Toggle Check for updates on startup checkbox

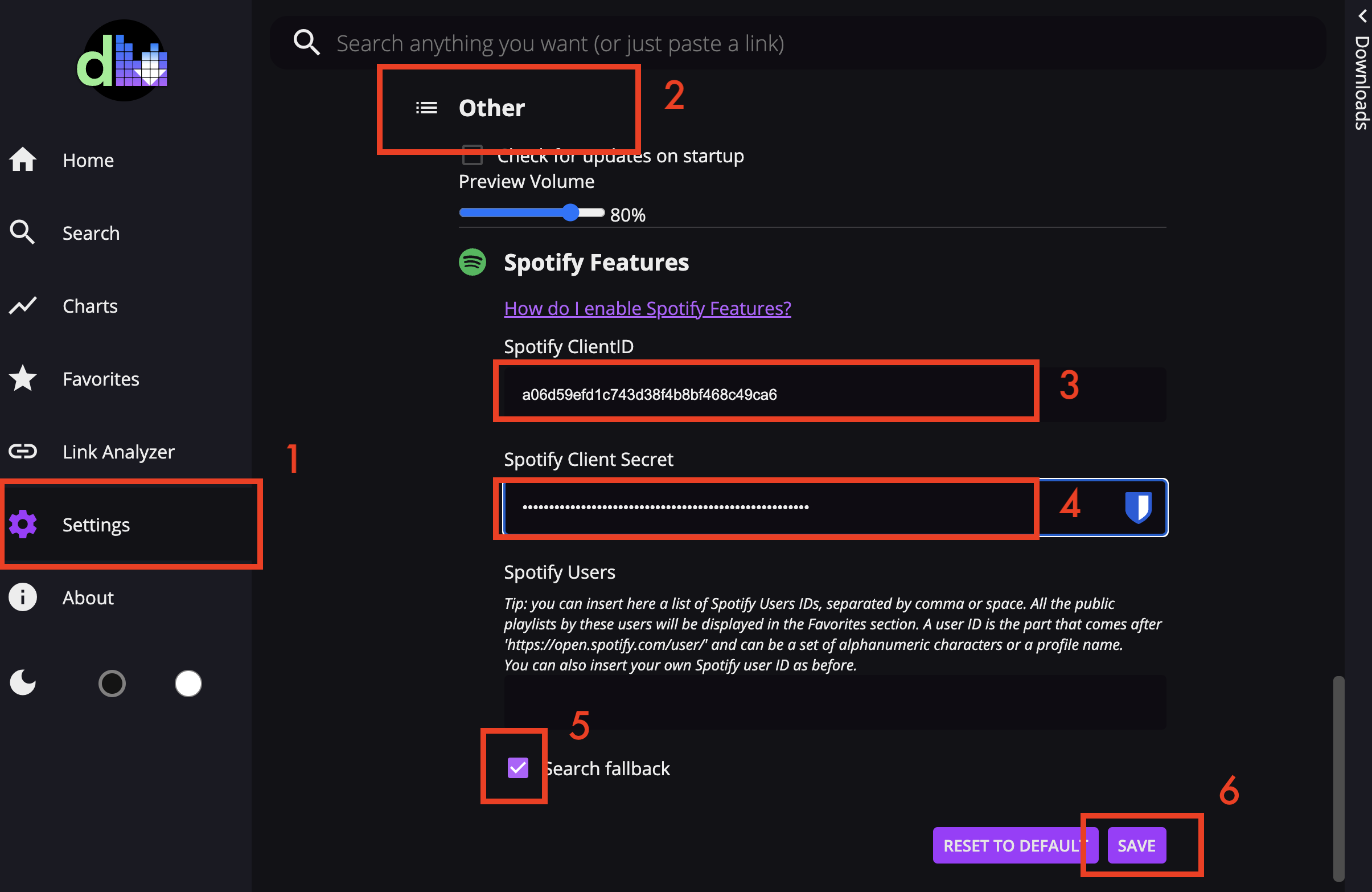(x=472, y=154)
